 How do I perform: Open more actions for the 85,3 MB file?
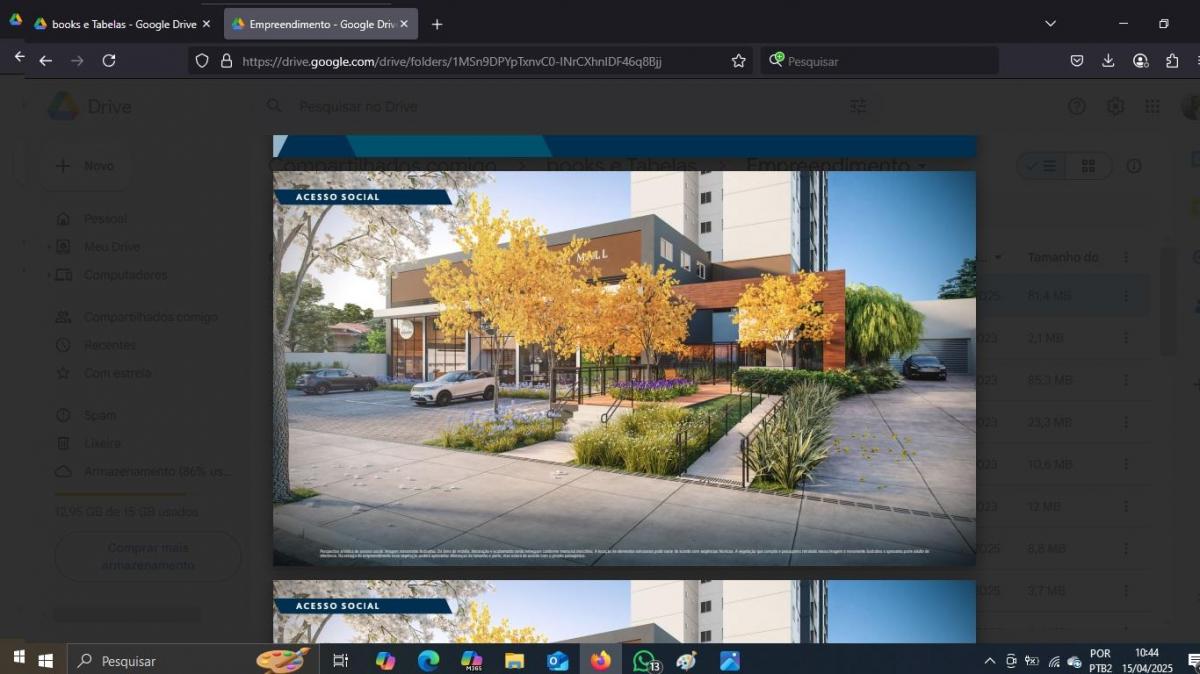[x=1126, y=380]
